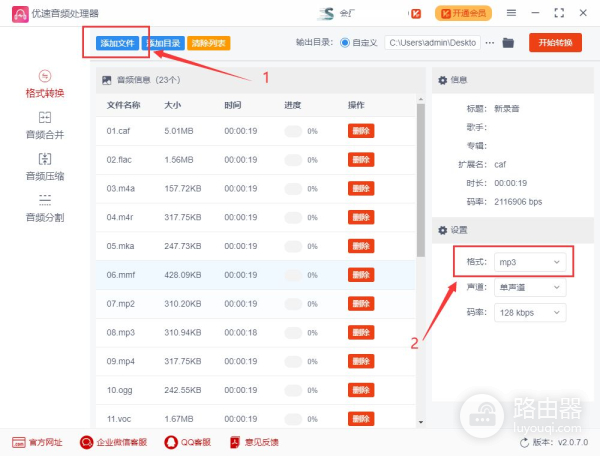Click the 时间 column header

point(233,105)
